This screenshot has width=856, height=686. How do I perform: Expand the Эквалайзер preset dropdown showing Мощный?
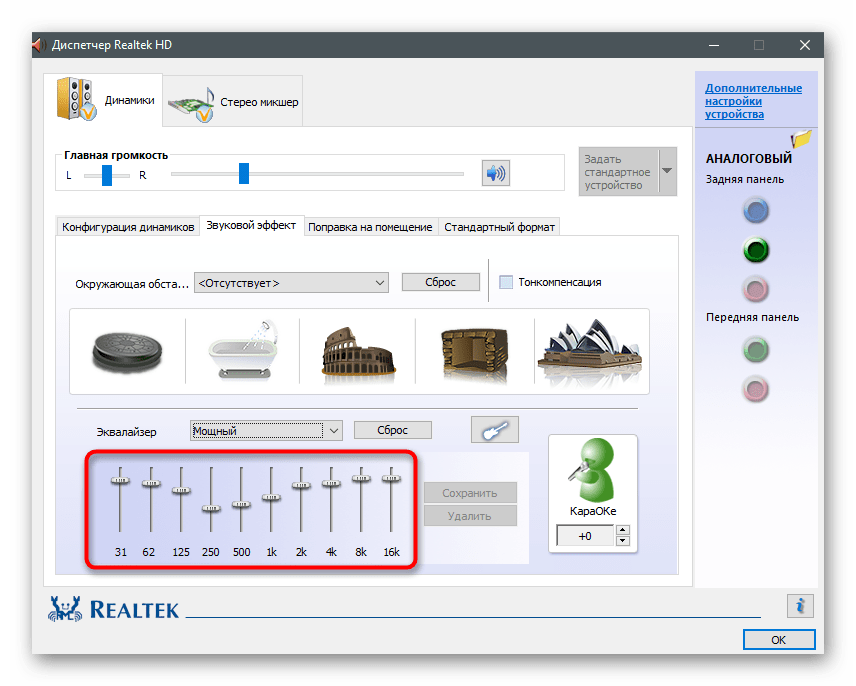[333, 430]
